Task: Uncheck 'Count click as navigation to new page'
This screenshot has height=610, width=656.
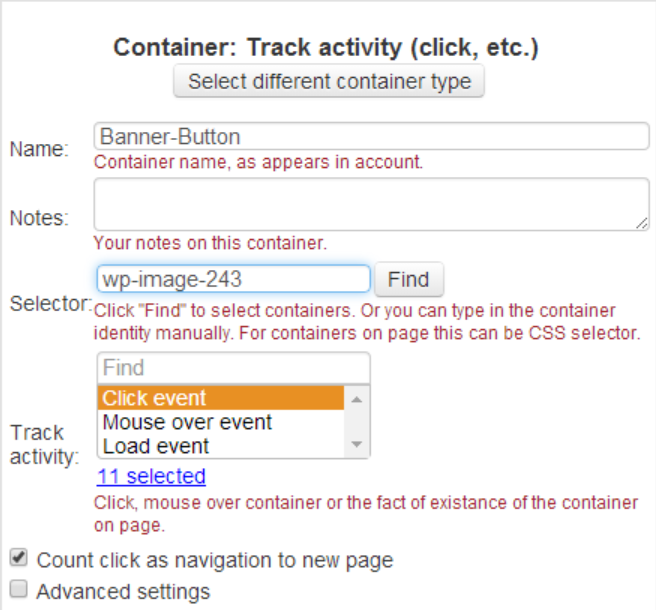Action: 18,559
